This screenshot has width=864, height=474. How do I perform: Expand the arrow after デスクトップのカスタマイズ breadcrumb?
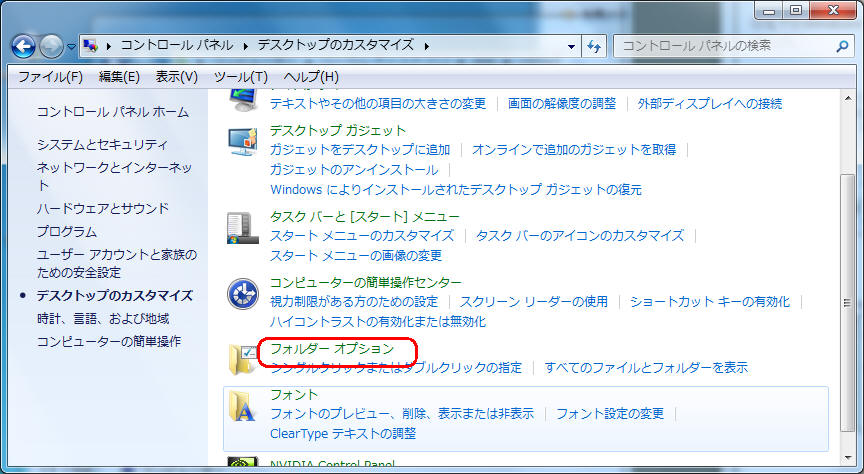pos(426,46)
